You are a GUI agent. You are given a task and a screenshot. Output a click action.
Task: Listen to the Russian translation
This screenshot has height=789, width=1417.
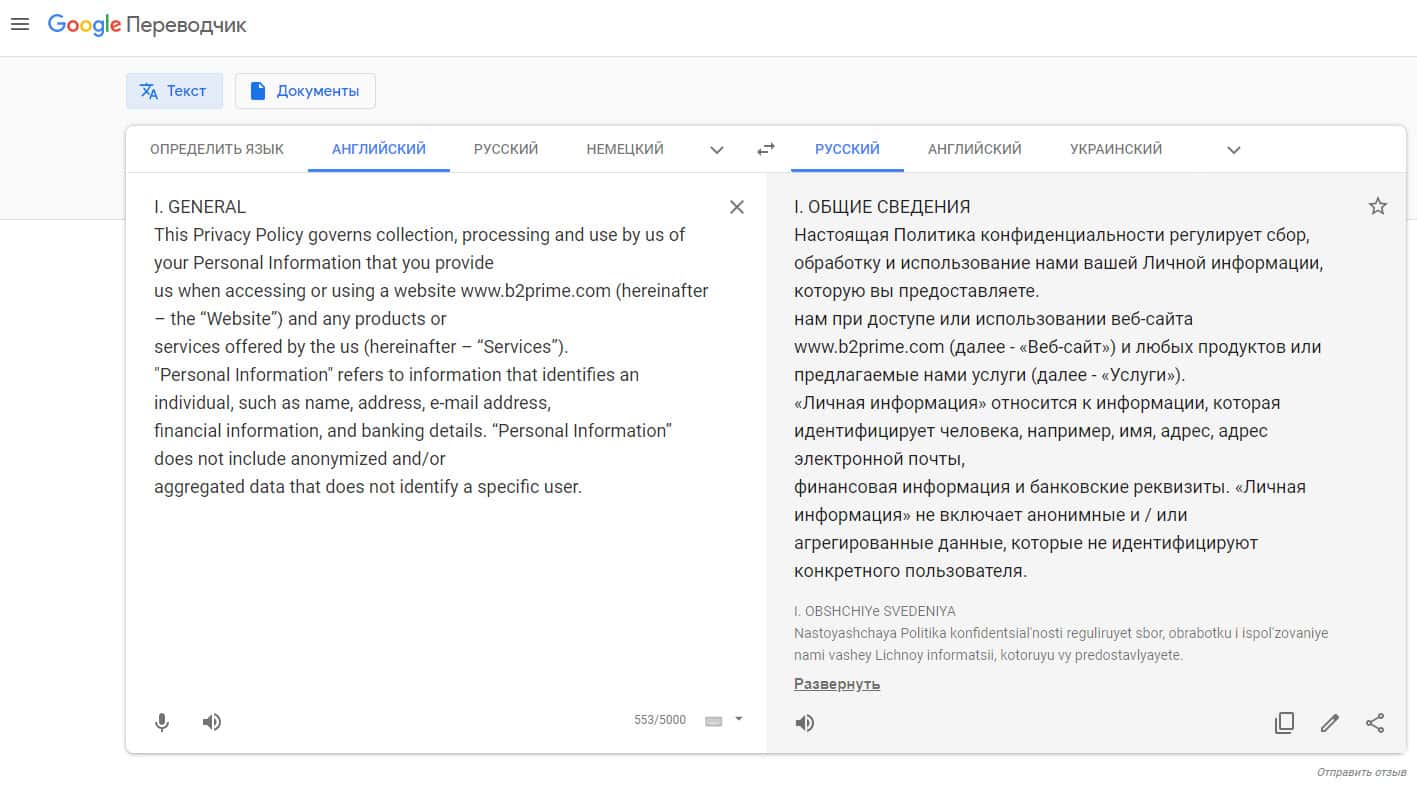coord(805,723)
